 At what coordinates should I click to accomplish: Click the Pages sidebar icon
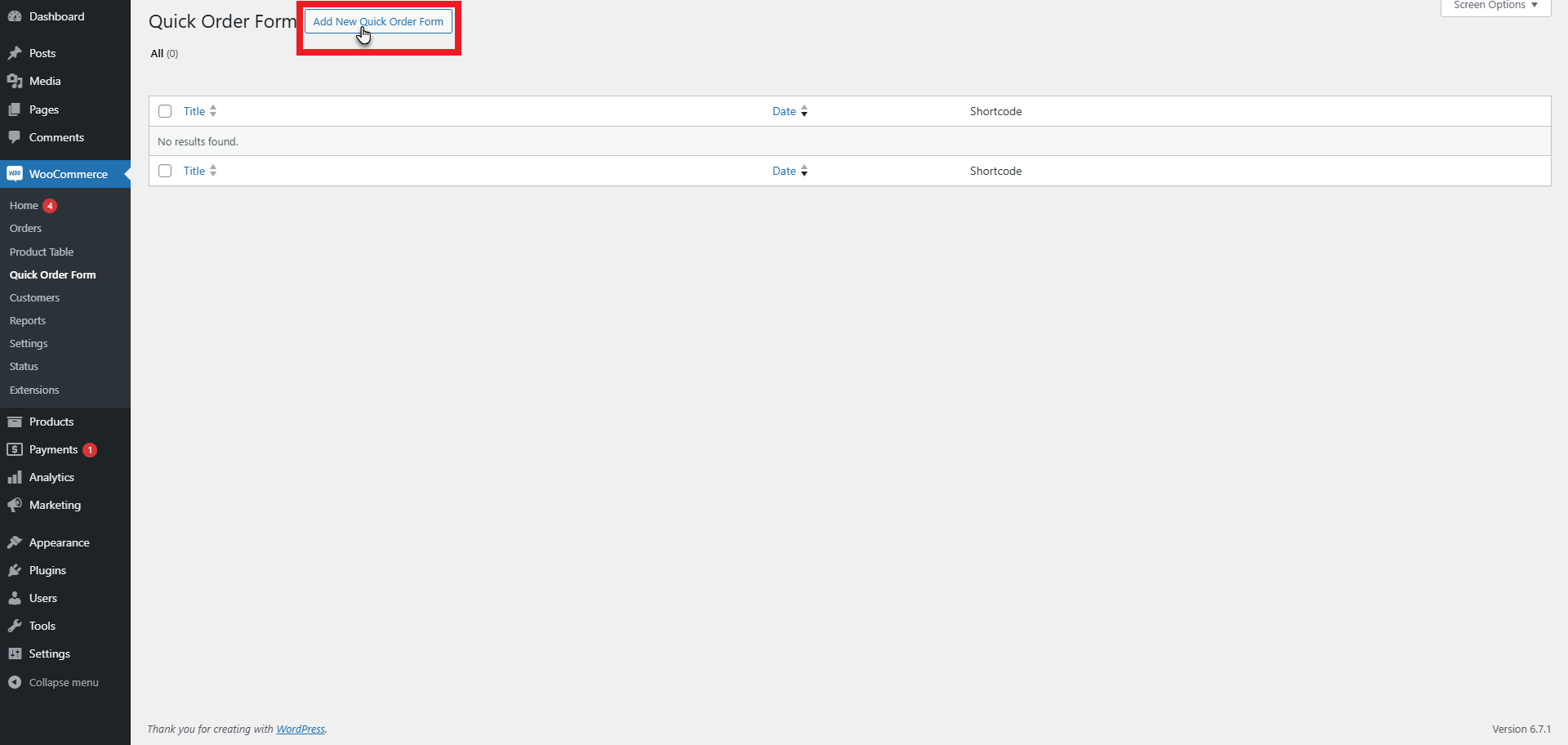(15, 109)
